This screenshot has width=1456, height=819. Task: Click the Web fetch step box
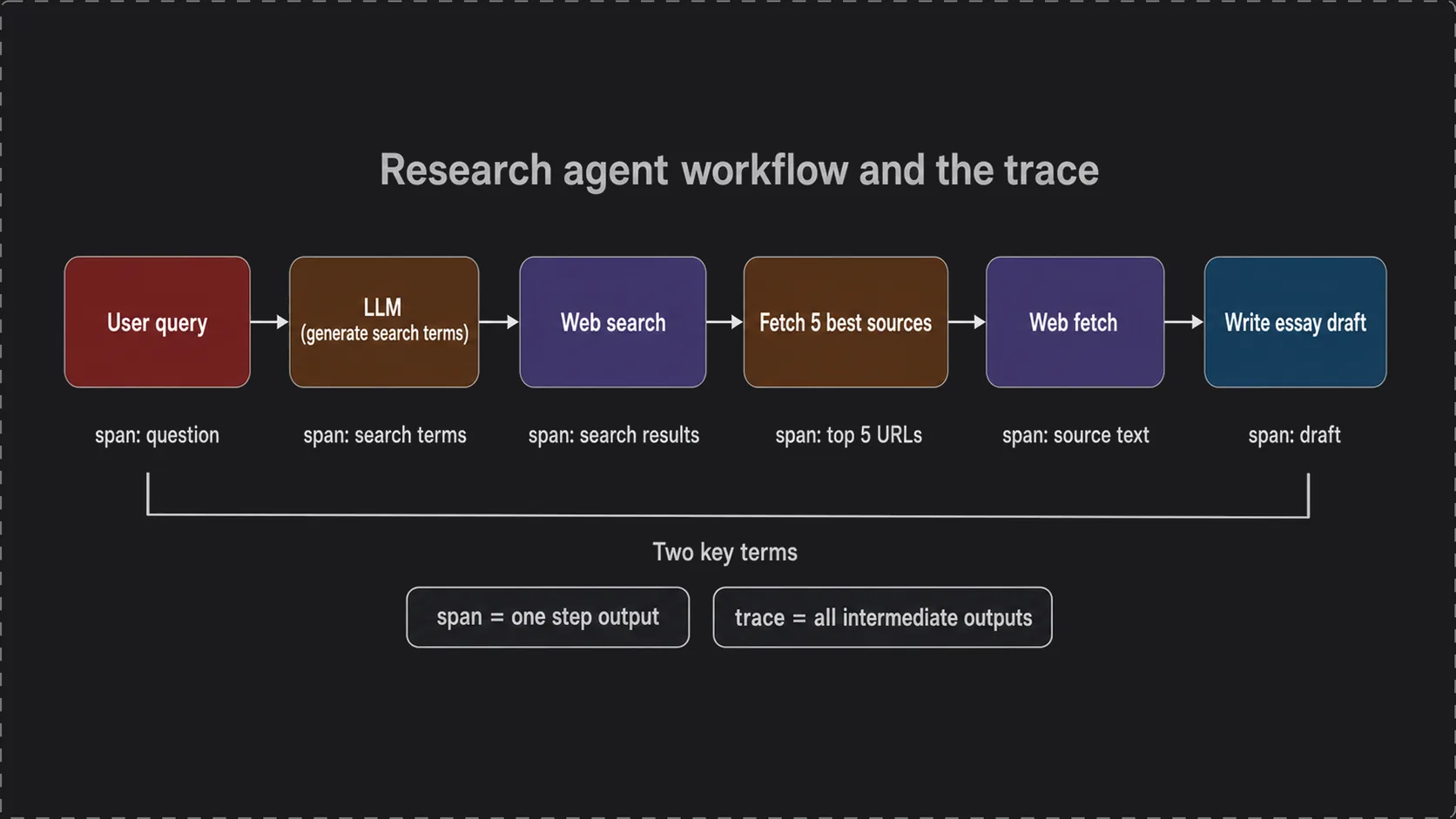1075,322
